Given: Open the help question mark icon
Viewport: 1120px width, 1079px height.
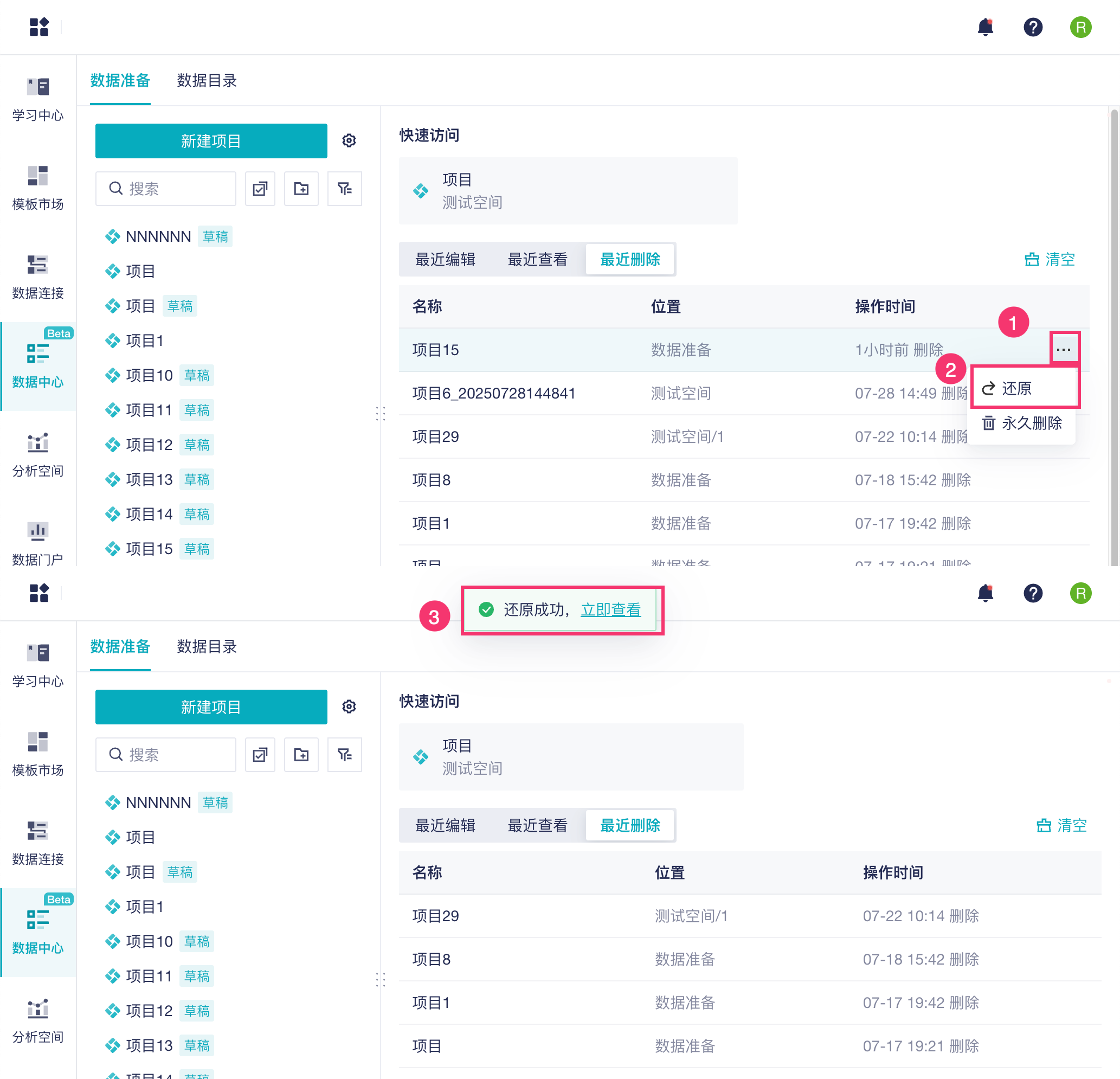Looking at the screenshot, I should (1033, 27).
